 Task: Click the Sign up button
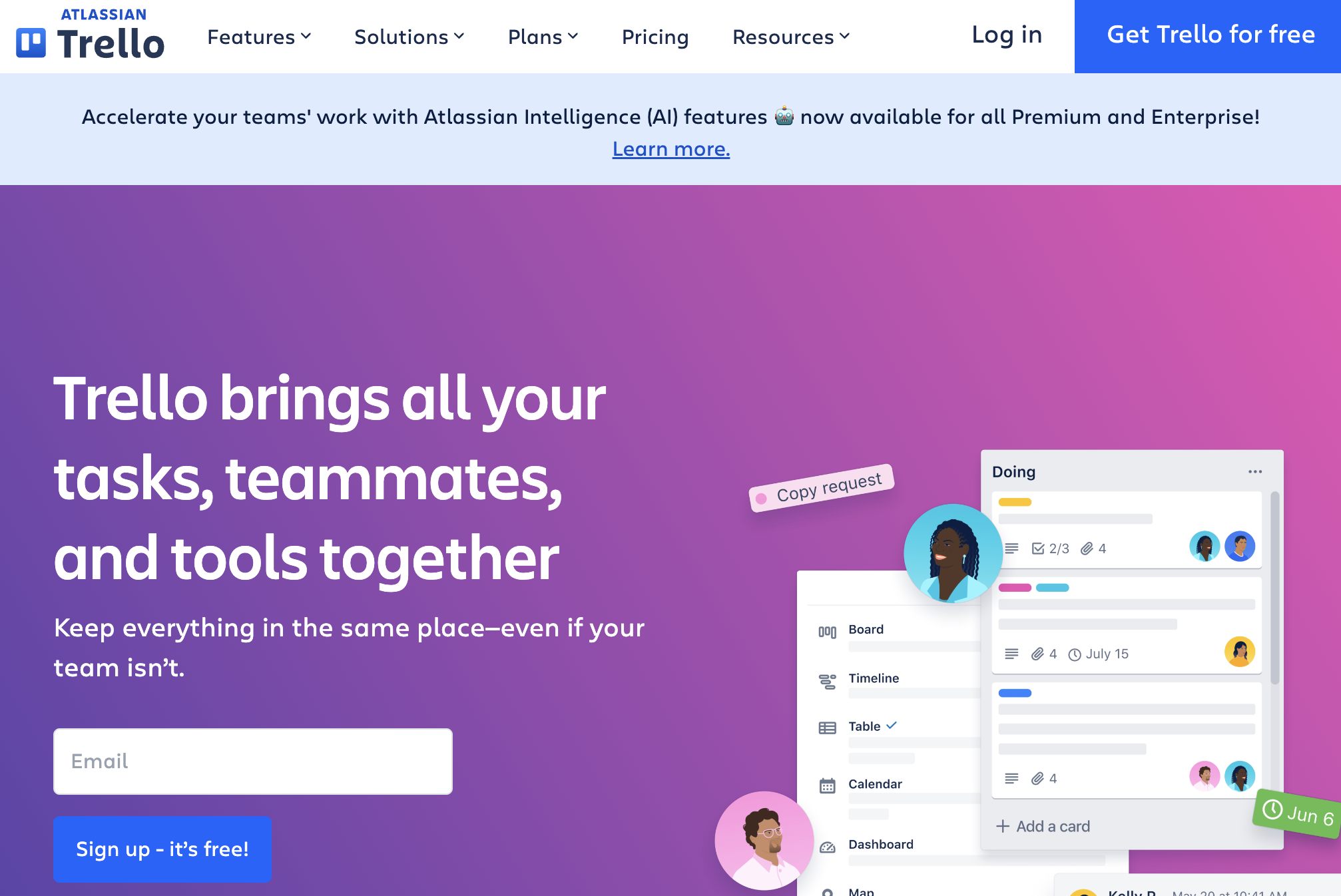point(163,849)
